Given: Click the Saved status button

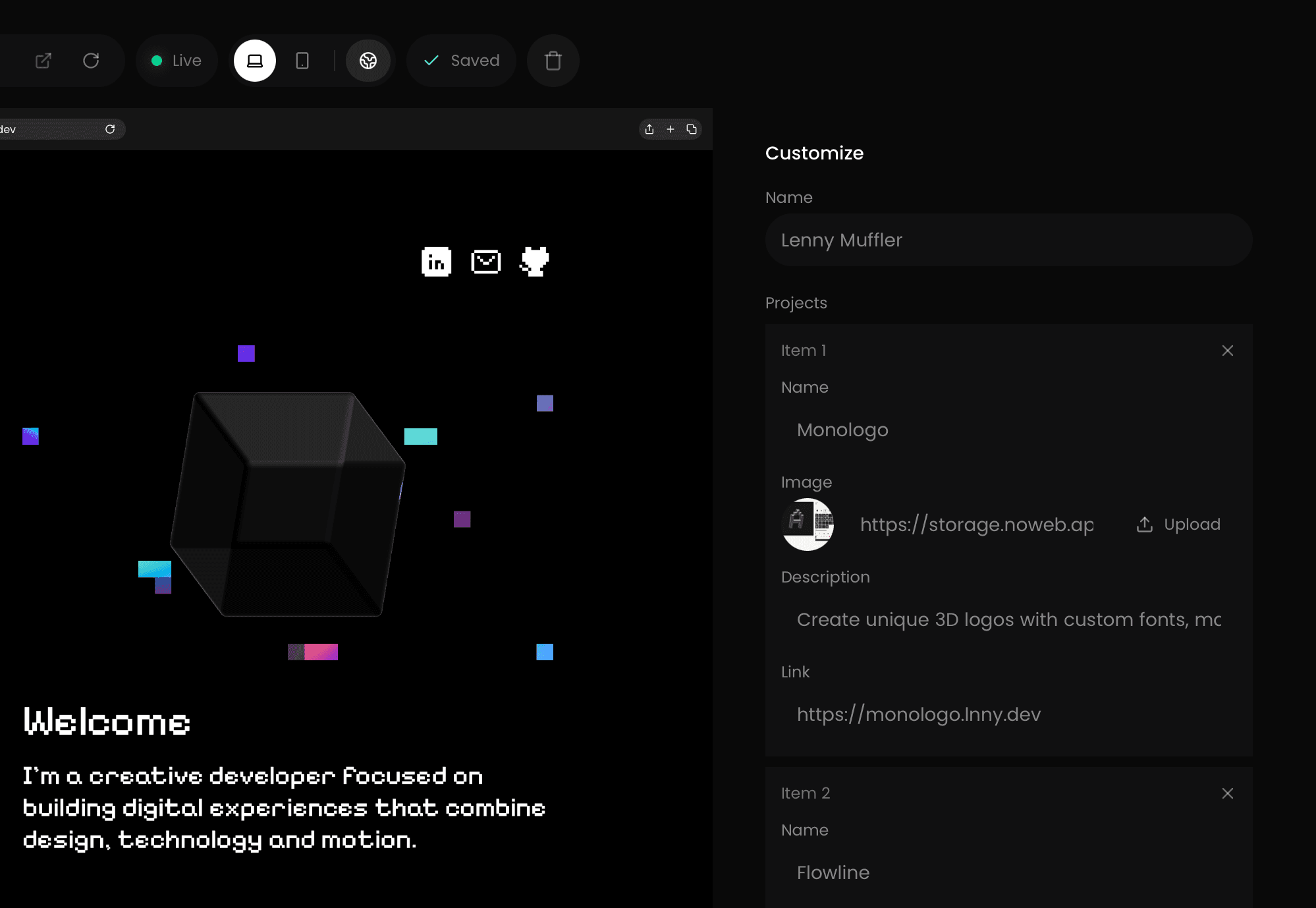Looking at the screenshot, I should [x=461, y=61].
